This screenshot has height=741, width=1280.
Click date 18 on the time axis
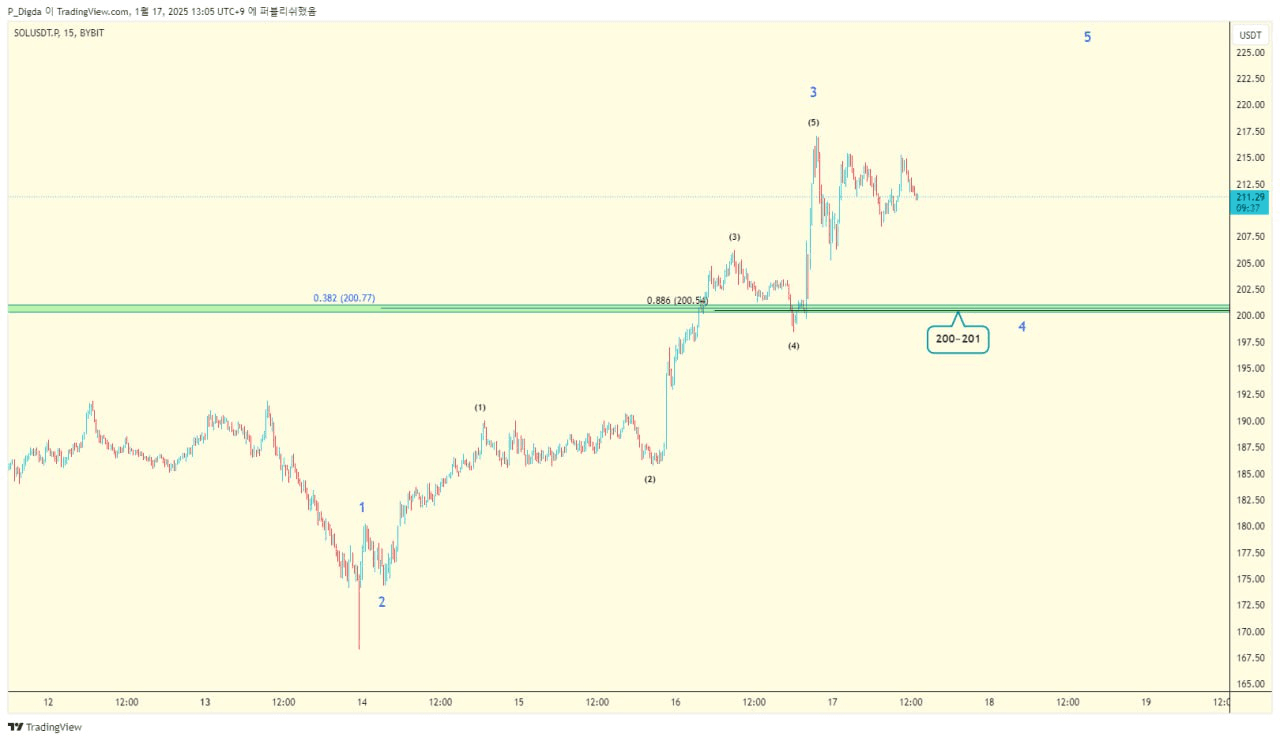[x=989, y=702]
